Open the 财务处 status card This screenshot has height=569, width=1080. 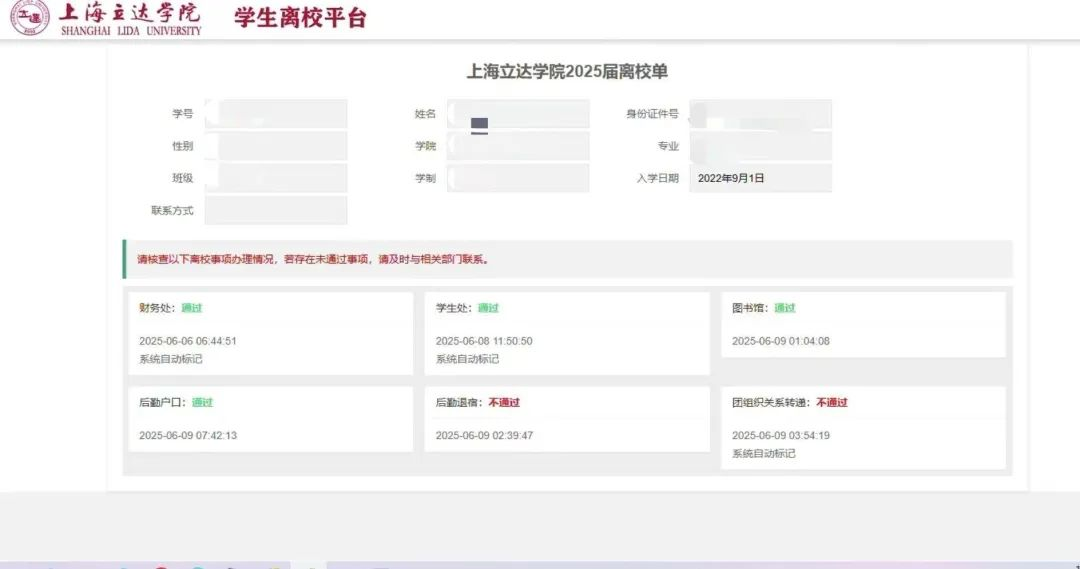(271, 333)
